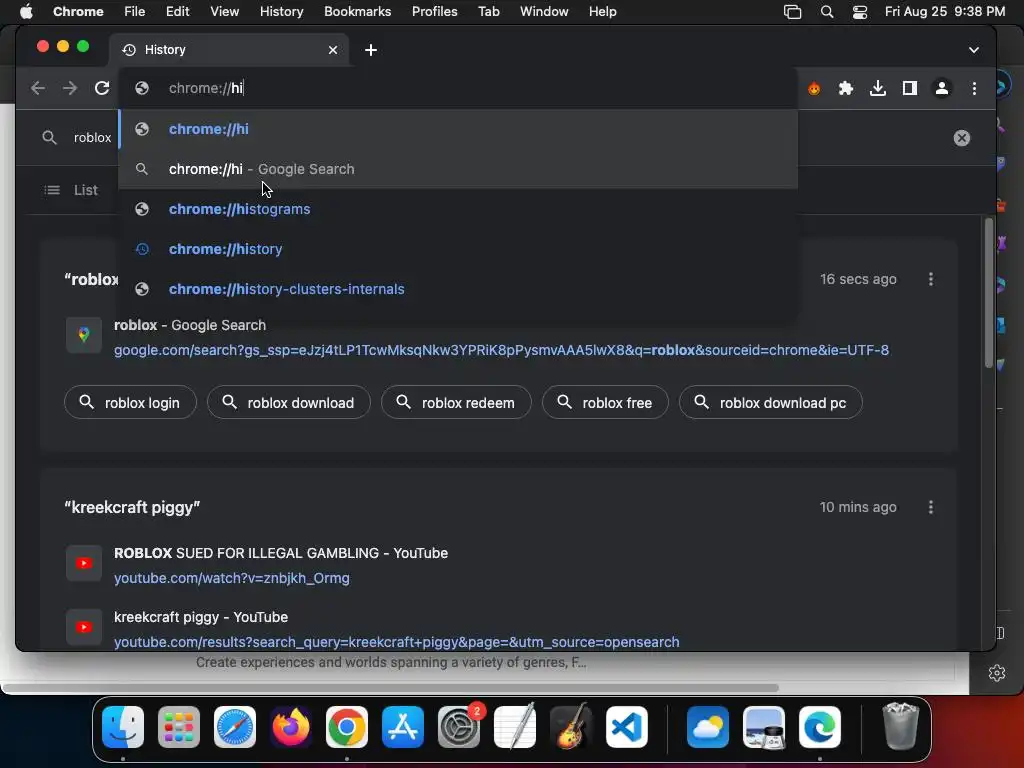Image resolution: width=1024 pixels, height=768 pixels.
Task: Open Spotlight search in menu bar
Action: click(x=827, y=12)
